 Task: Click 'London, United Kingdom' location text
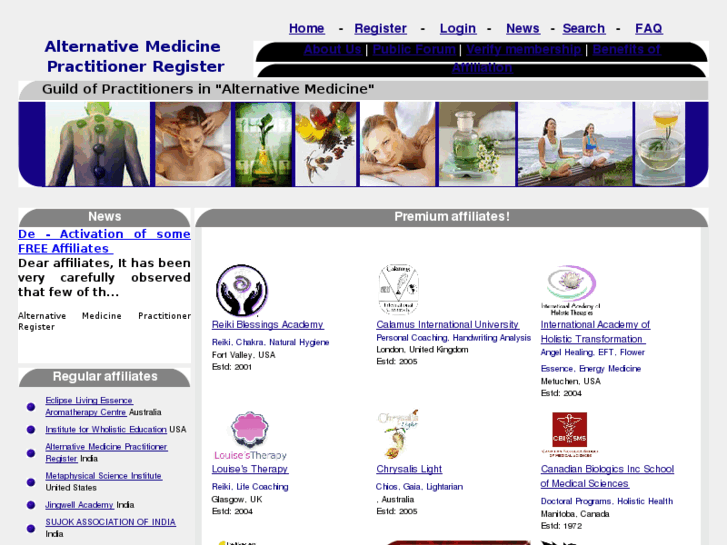pos(422,349)
